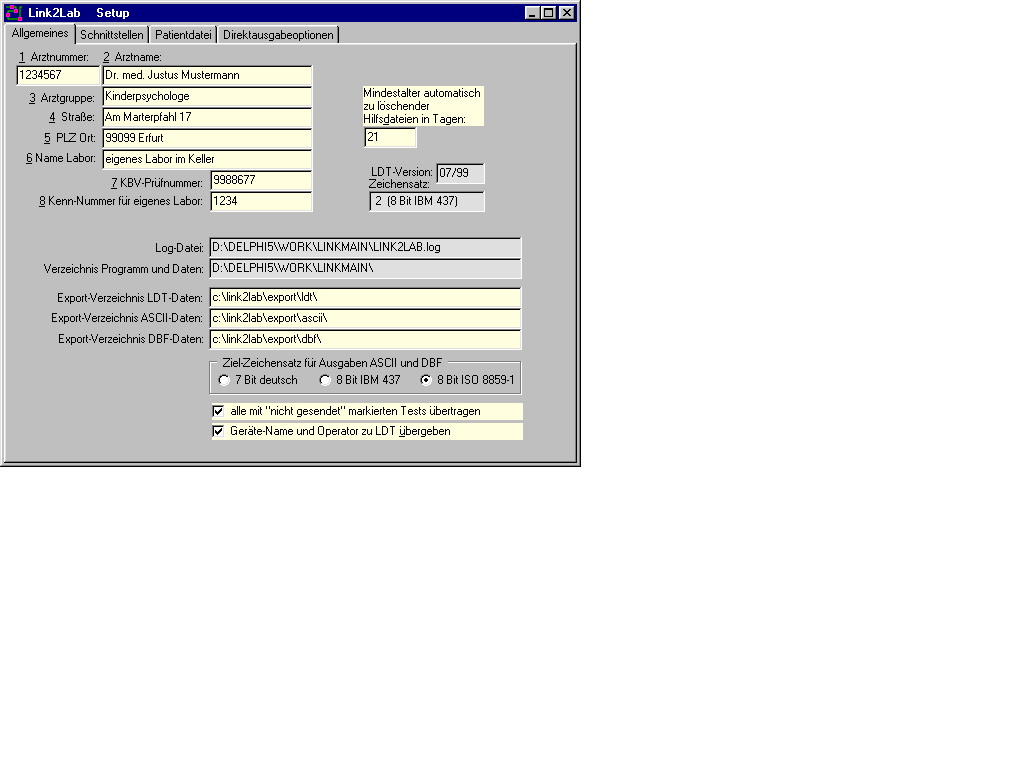Select the 8 Bit ISO 8859-1 option
Image resolution: width=1024 pixels, height=768 pixels.
426,380
